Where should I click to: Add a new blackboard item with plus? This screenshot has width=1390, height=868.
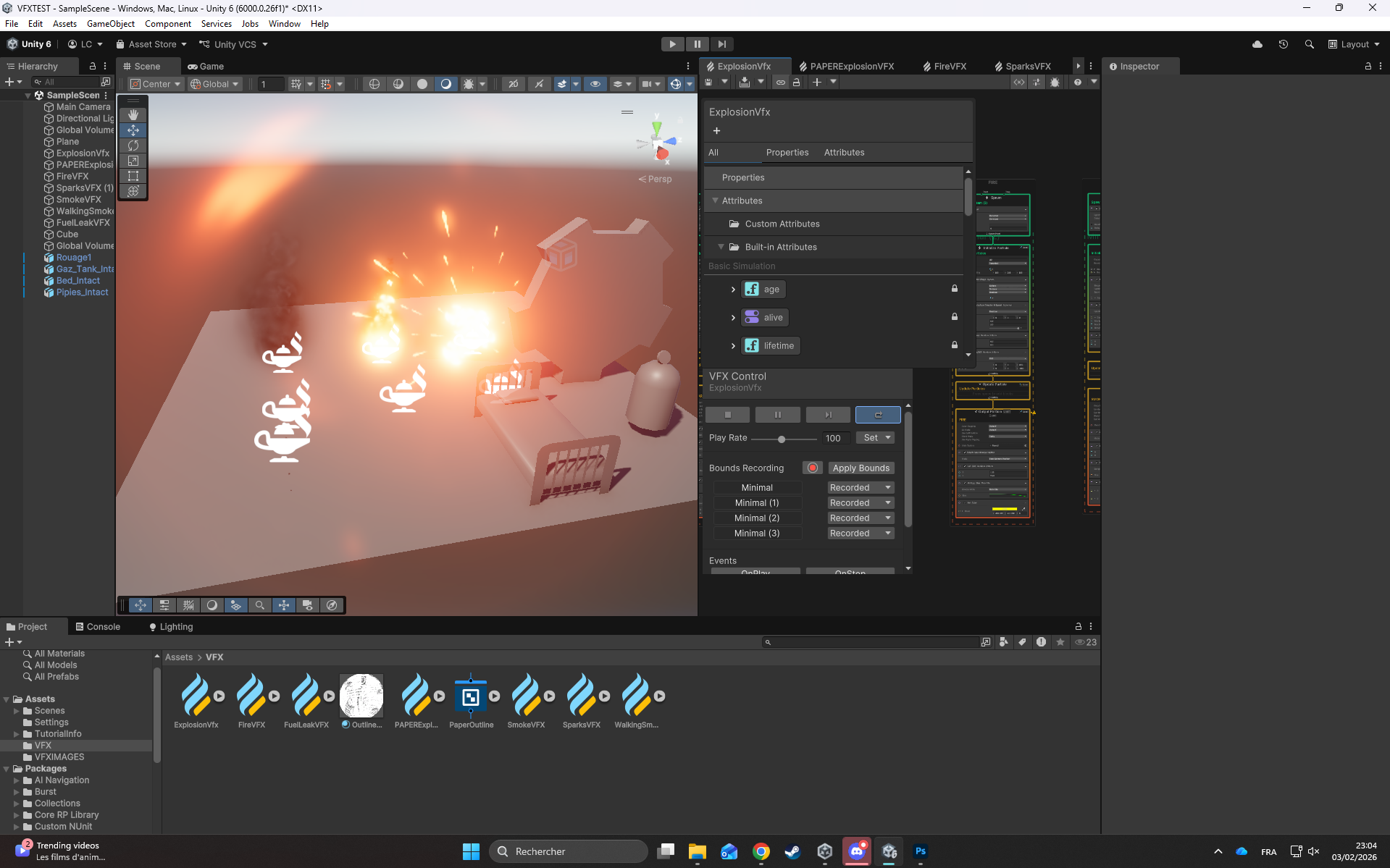pos(716,131)
